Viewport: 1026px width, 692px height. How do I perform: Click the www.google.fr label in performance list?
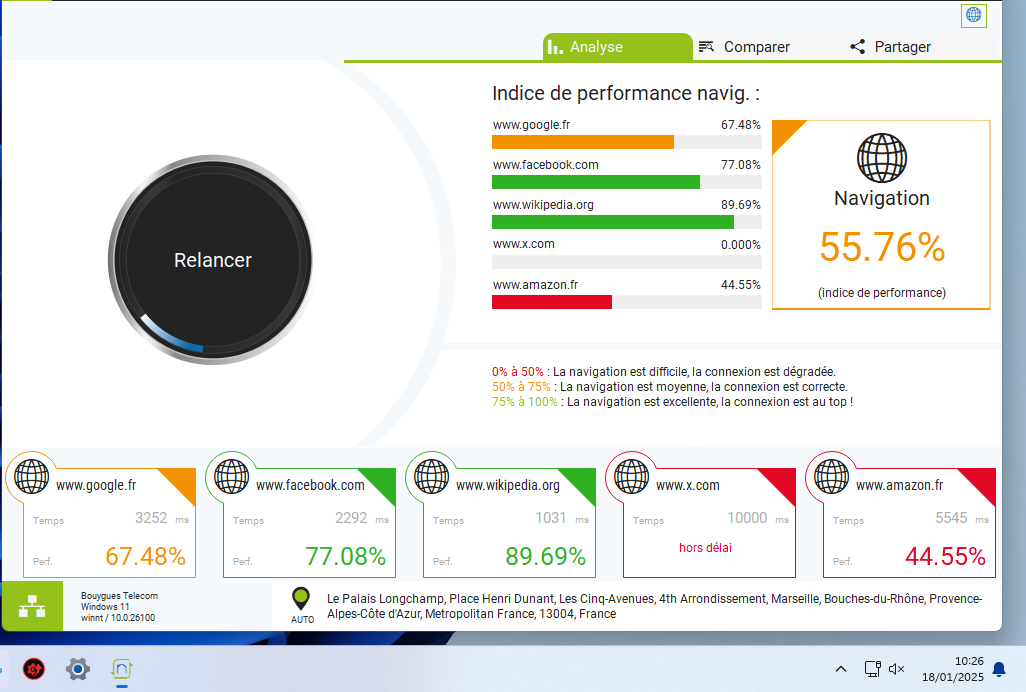[531, 125]
